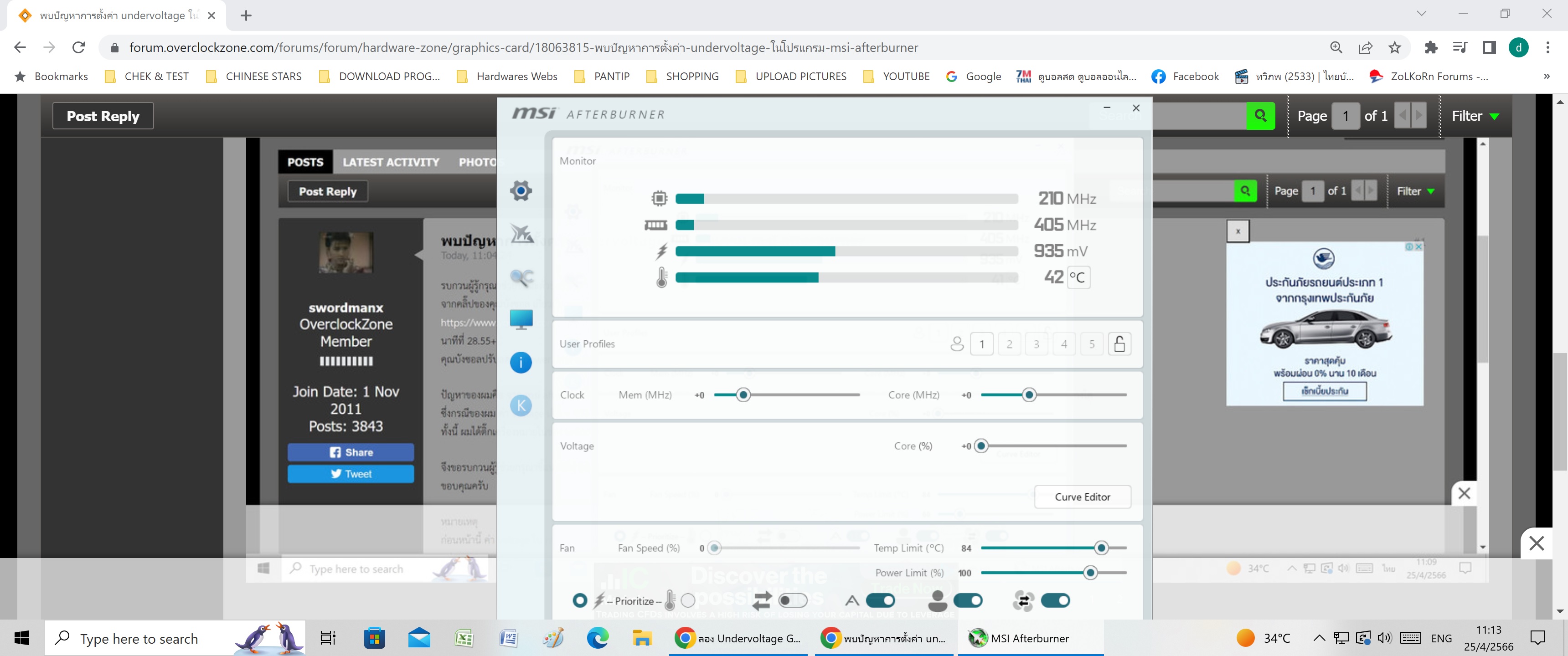Open Chrome extensions puzzle icon
The height and width of the screenshot is (656, 1568).
click(1431, 47)
